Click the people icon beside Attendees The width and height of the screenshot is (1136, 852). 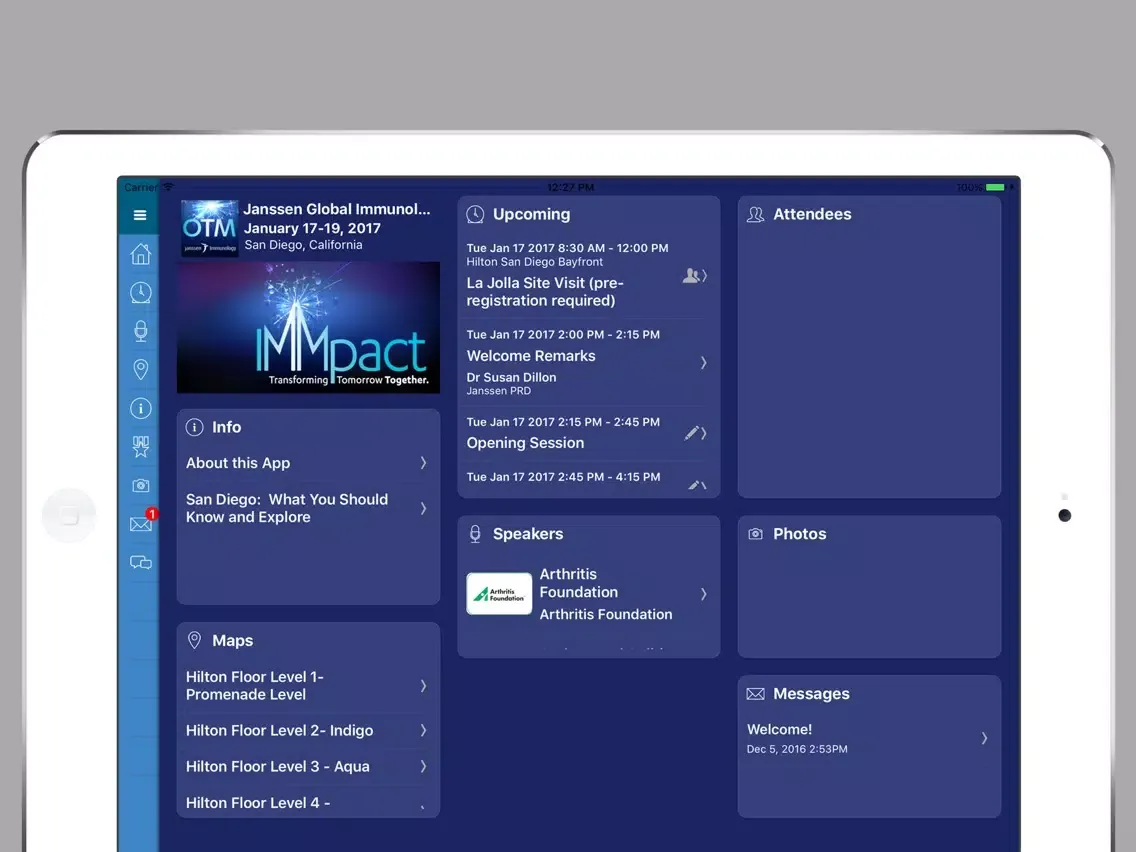pyautogui.click(x=756, y=214)
